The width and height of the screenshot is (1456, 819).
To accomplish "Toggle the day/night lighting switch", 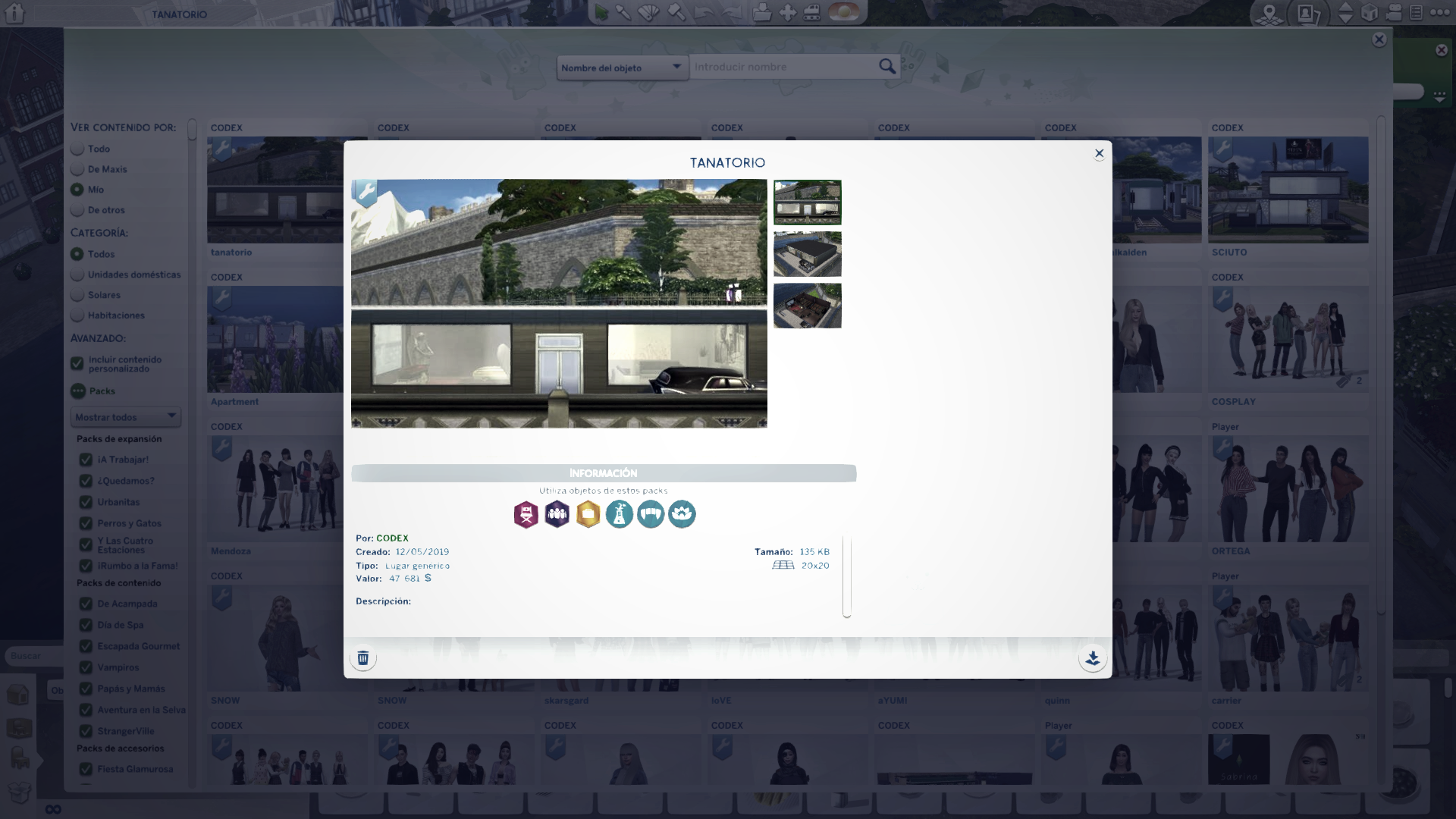I will (x=844, y=13).
